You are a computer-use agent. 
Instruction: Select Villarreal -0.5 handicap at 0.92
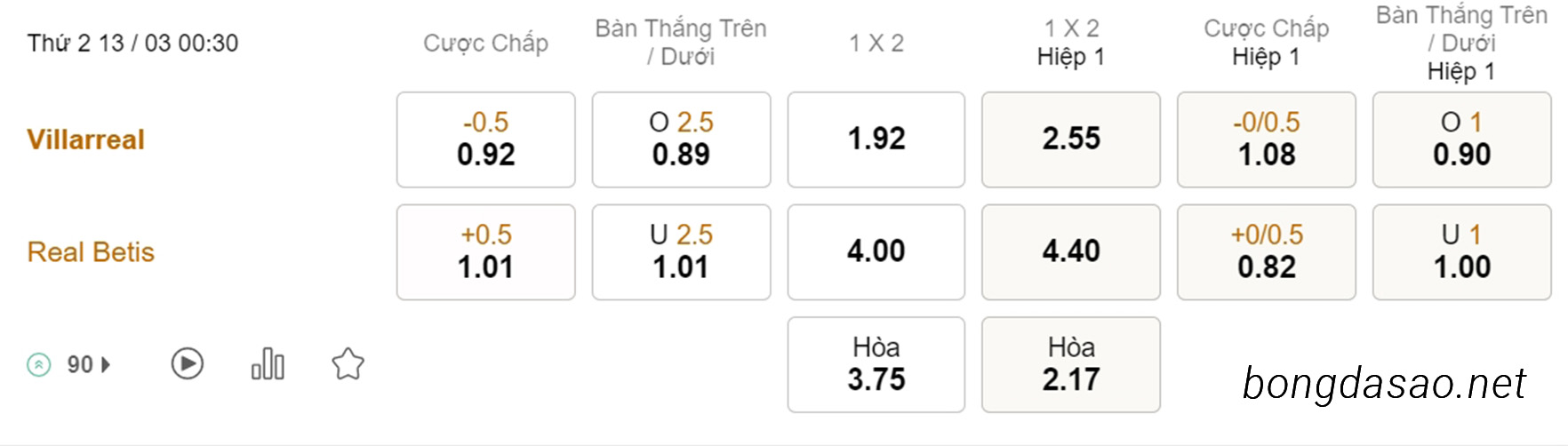pyautogui.click(x=486, y=139)
